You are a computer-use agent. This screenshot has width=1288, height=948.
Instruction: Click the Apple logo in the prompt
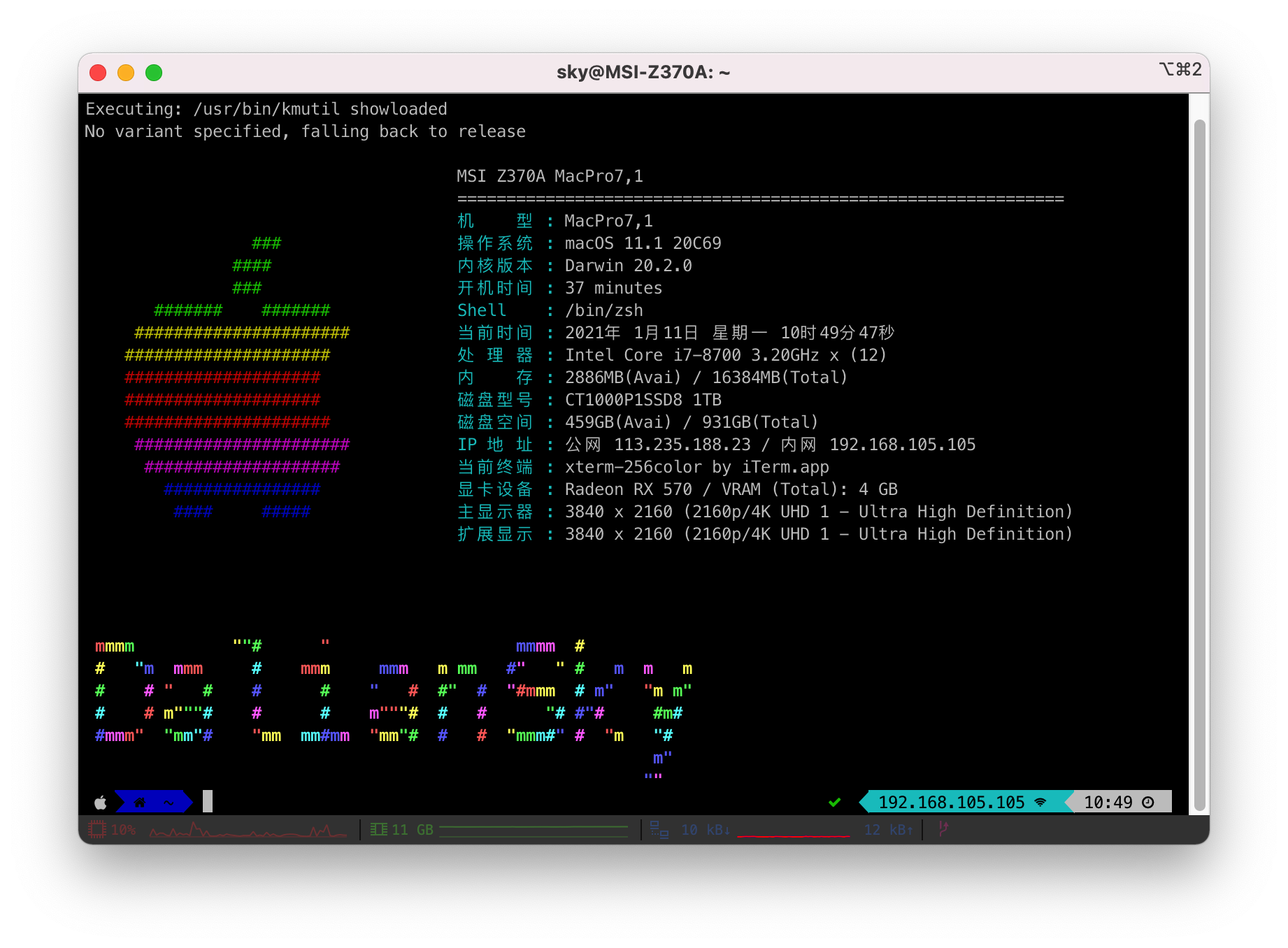pos(101,803)
